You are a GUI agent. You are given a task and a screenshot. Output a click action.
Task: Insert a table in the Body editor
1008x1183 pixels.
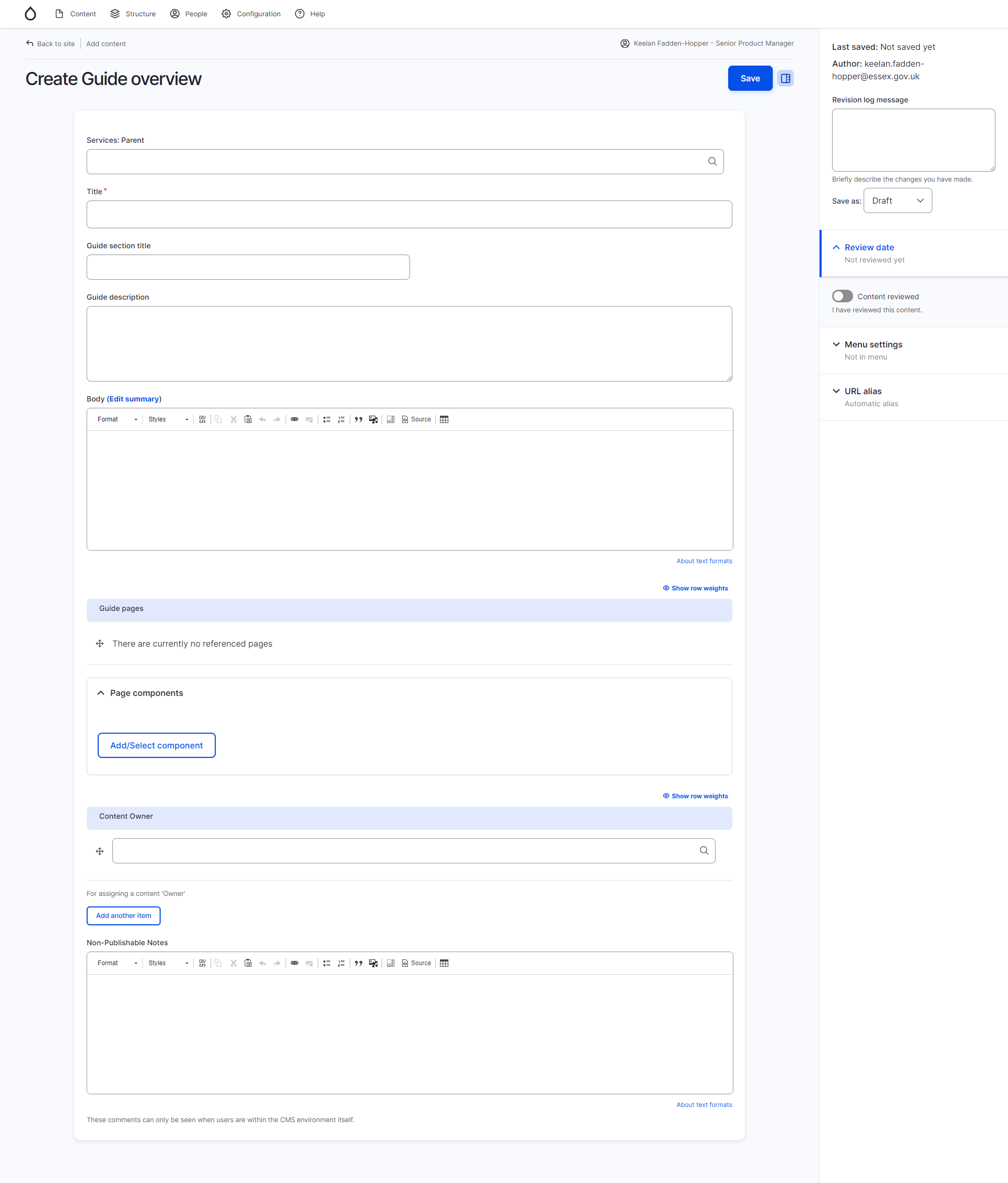coord(444,419)
